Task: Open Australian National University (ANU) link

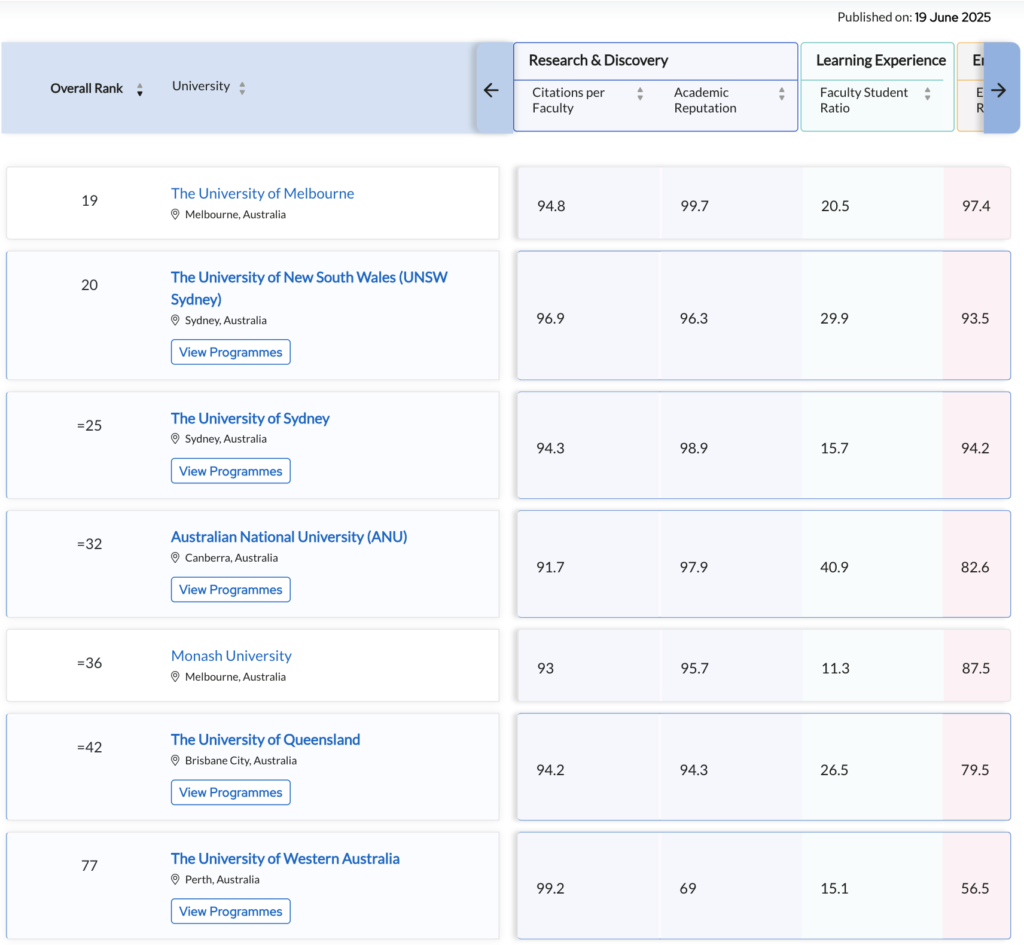Action: 289,537
